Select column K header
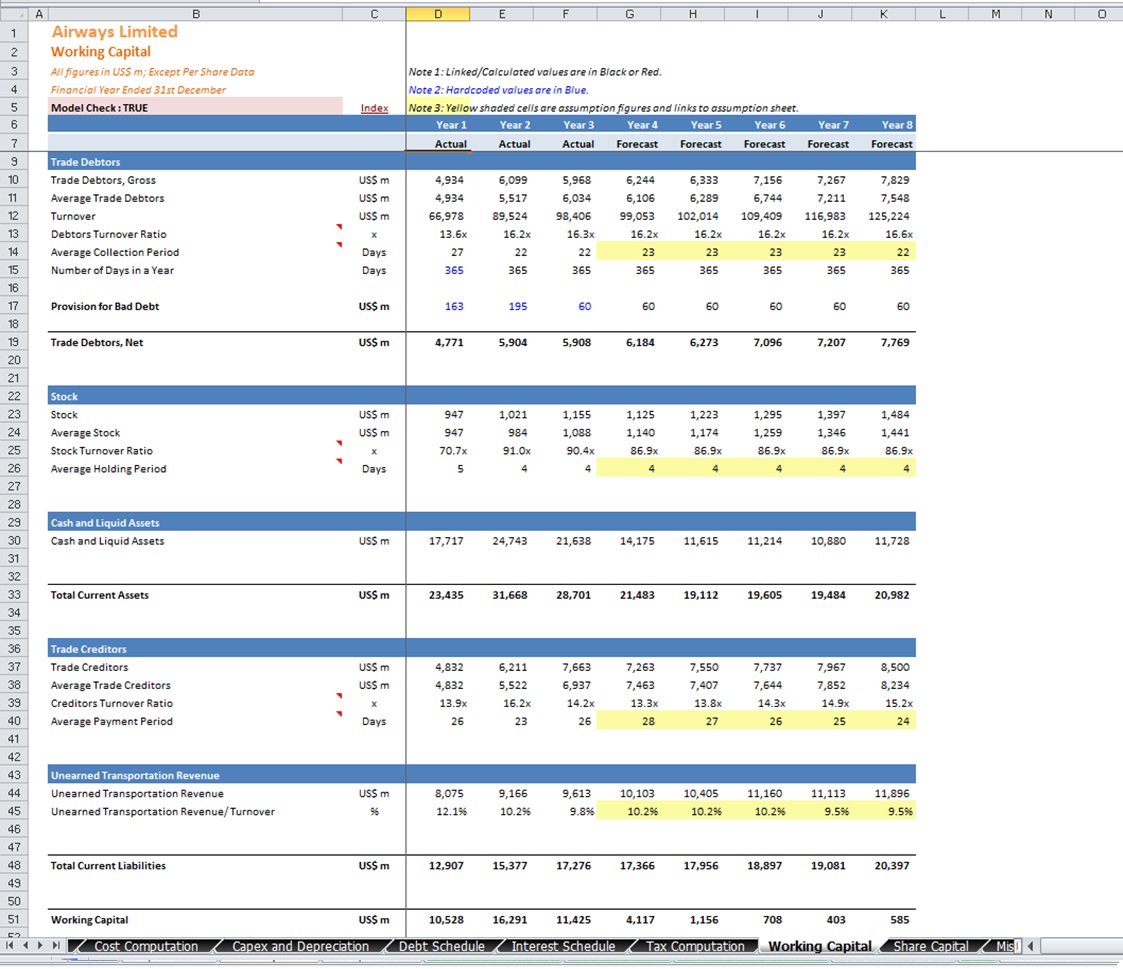Image resolution: width=1123 pixels, height=969 pixels. click(884, 14)
